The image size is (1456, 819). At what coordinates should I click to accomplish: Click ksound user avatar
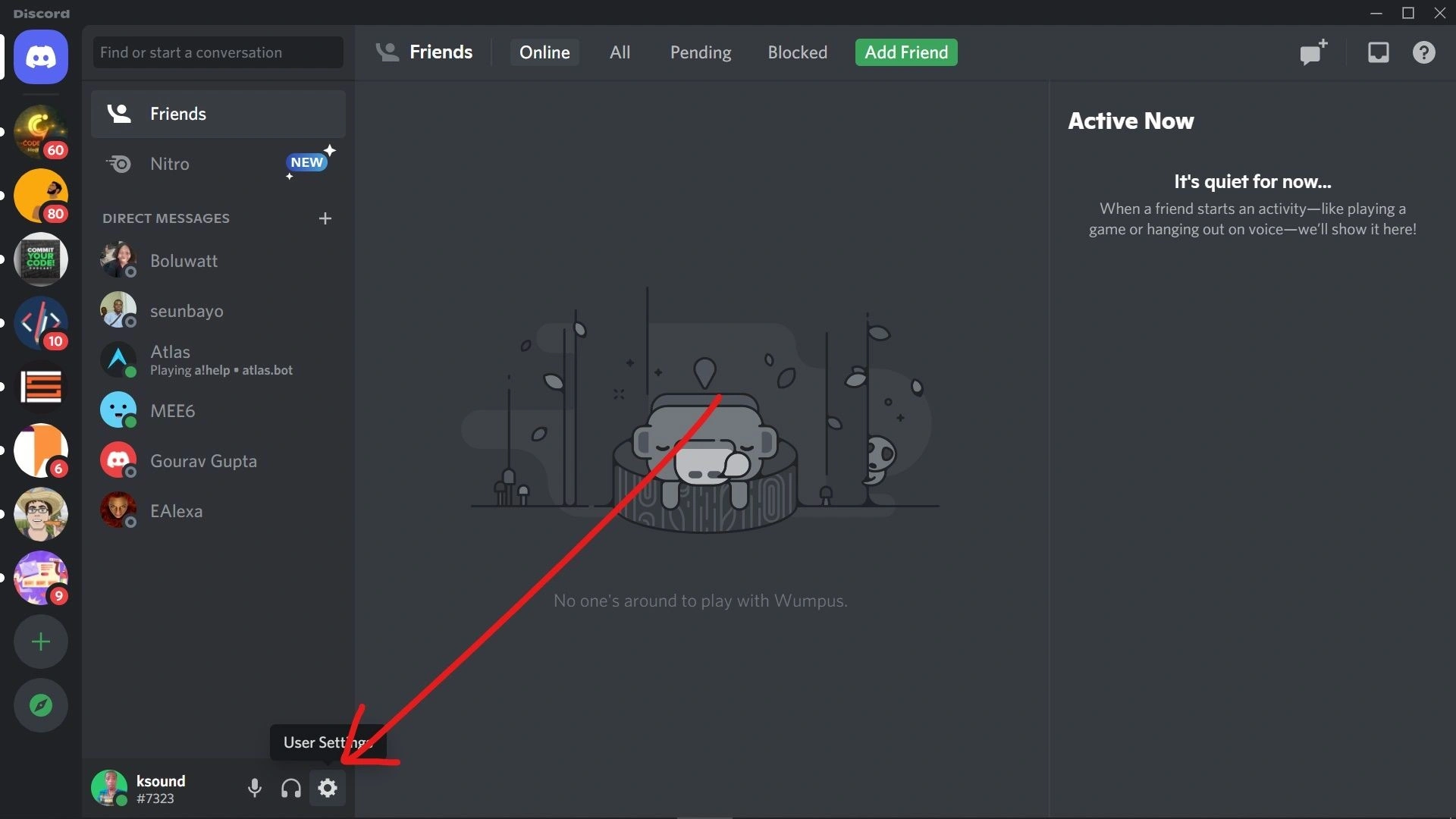[109, 789]
